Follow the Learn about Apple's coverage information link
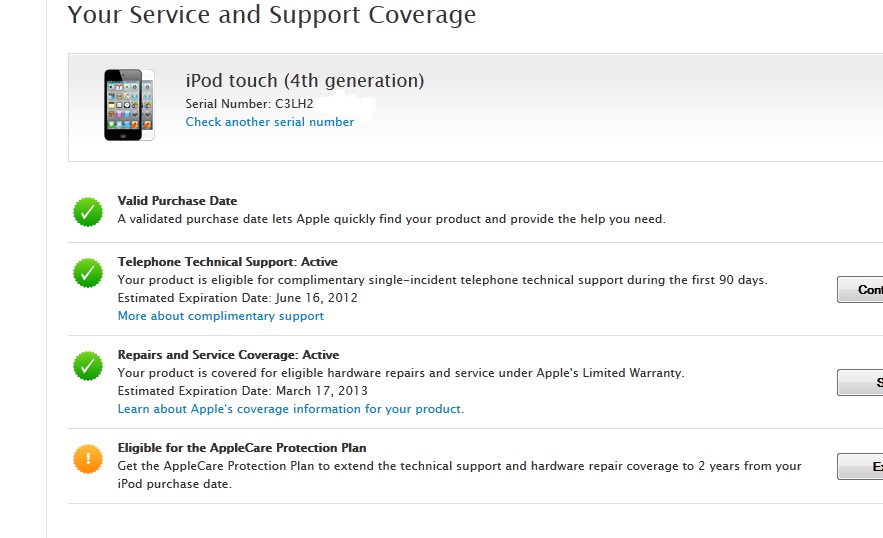Viewport: 883px width, 538px height. tap(290, 409)
